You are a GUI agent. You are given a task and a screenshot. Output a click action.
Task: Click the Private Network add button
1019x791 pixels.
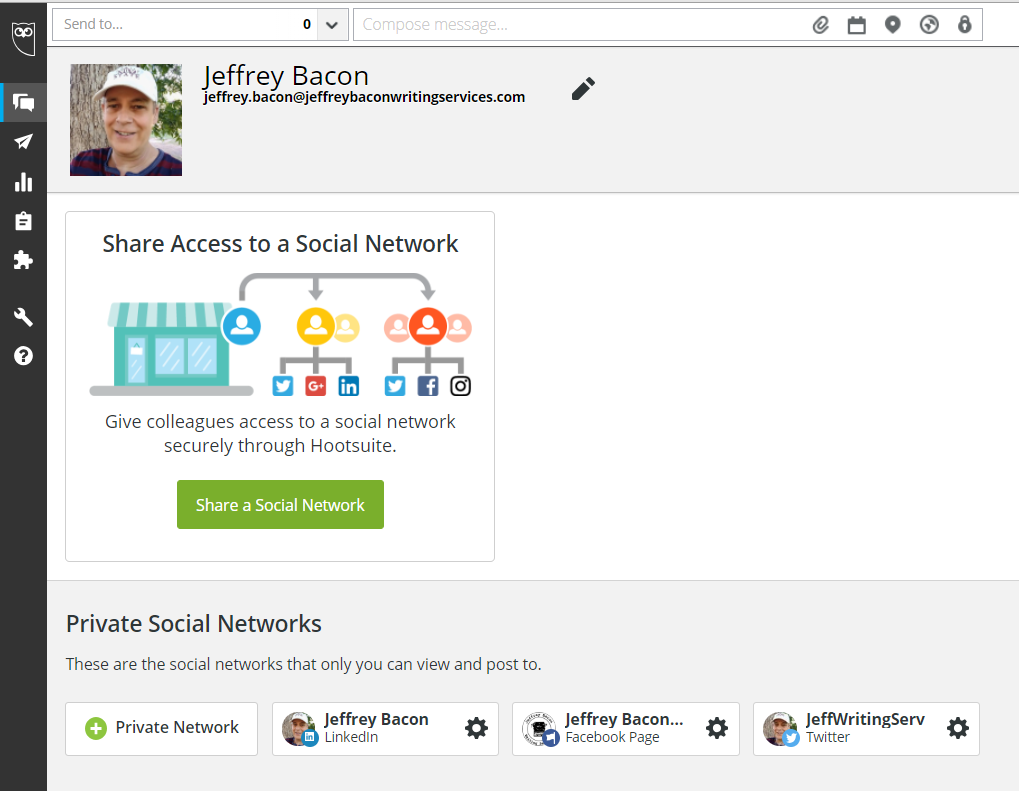pyautogui.click(x=161, y=729)
